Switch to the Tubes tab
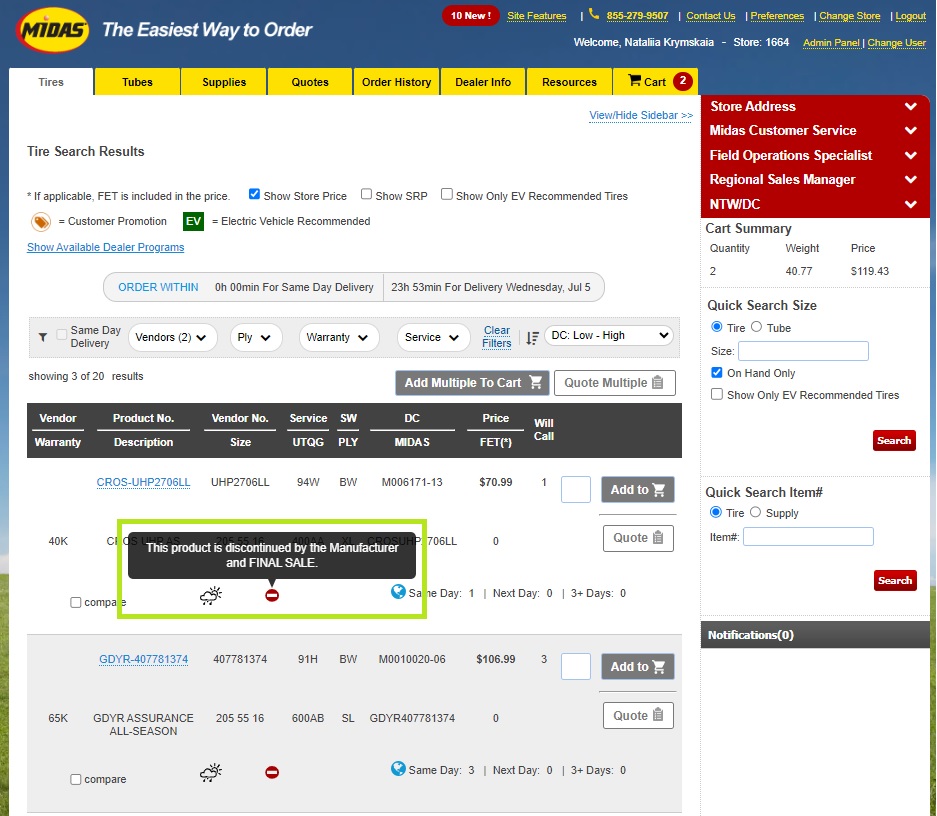Image resolution: width=937 pixels, height=816 pixels. pos(137,82)
